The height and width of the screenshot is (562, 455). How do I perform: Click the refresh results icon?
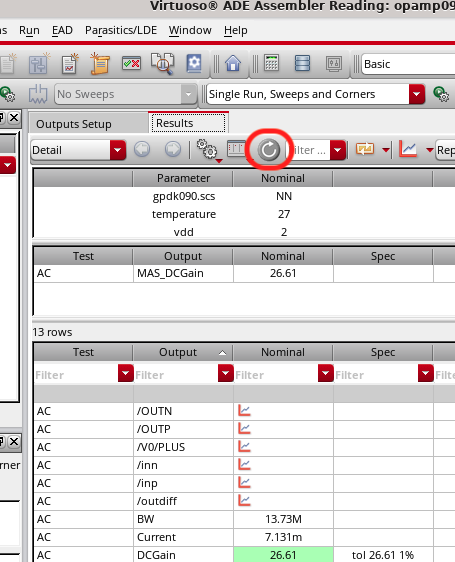pos(269,149)
